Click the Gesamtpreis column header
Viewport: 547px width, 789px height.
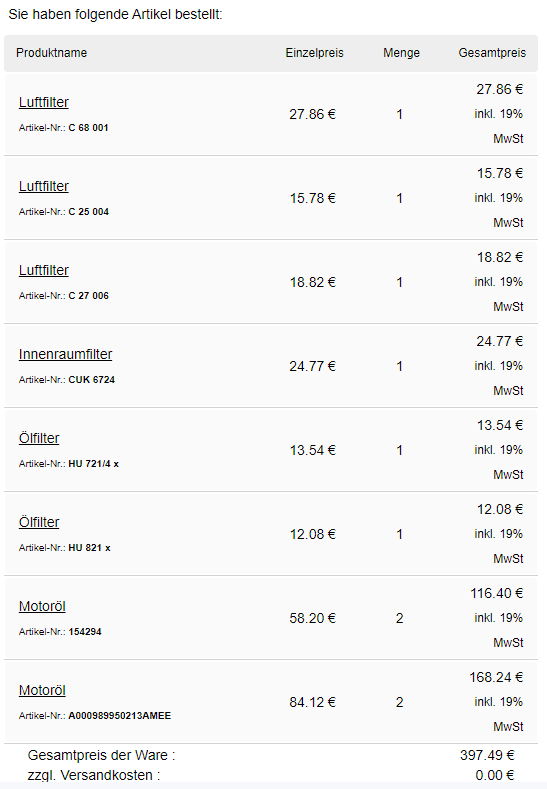coord(492,53)
